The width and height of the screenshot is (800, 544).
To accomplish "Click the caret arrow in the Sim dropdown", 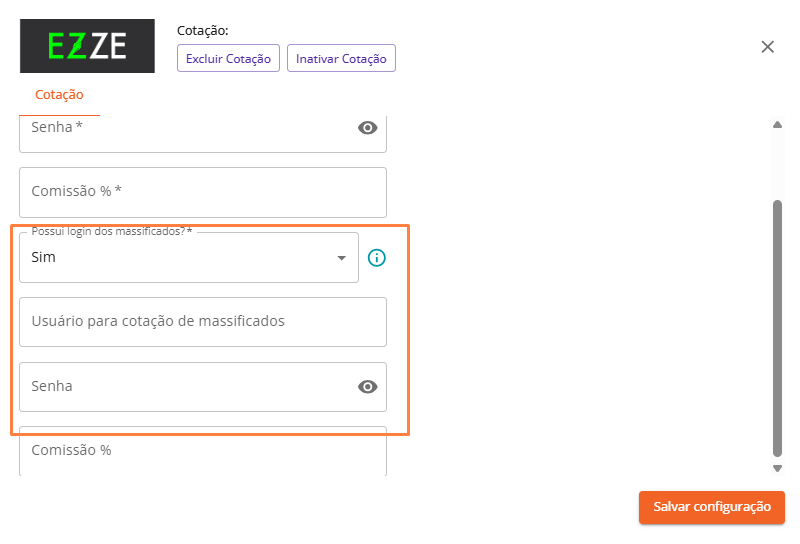I will pos(342,258).
